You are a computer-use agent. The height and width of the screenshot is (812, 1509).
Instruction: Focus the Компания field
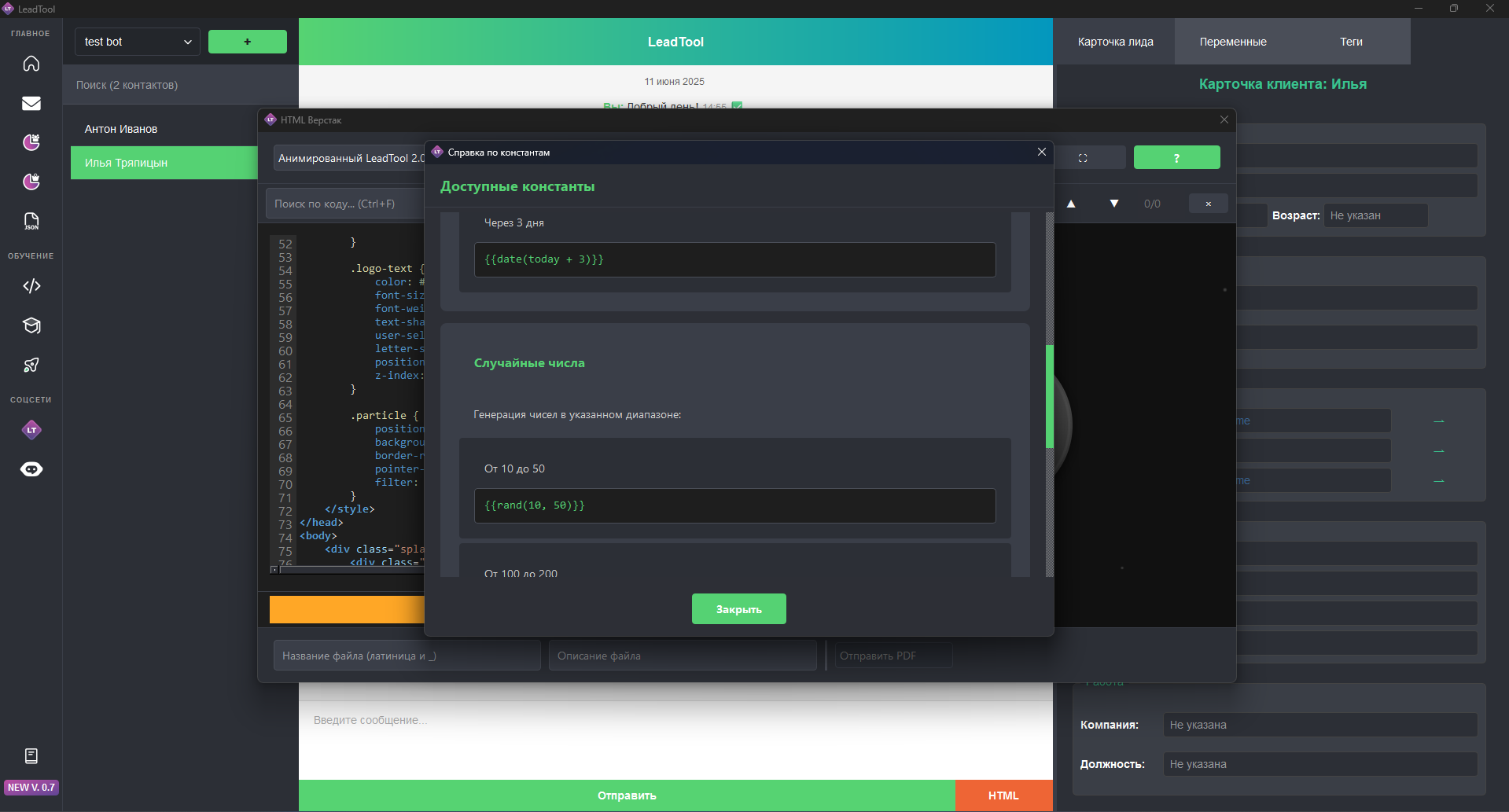1320,725
